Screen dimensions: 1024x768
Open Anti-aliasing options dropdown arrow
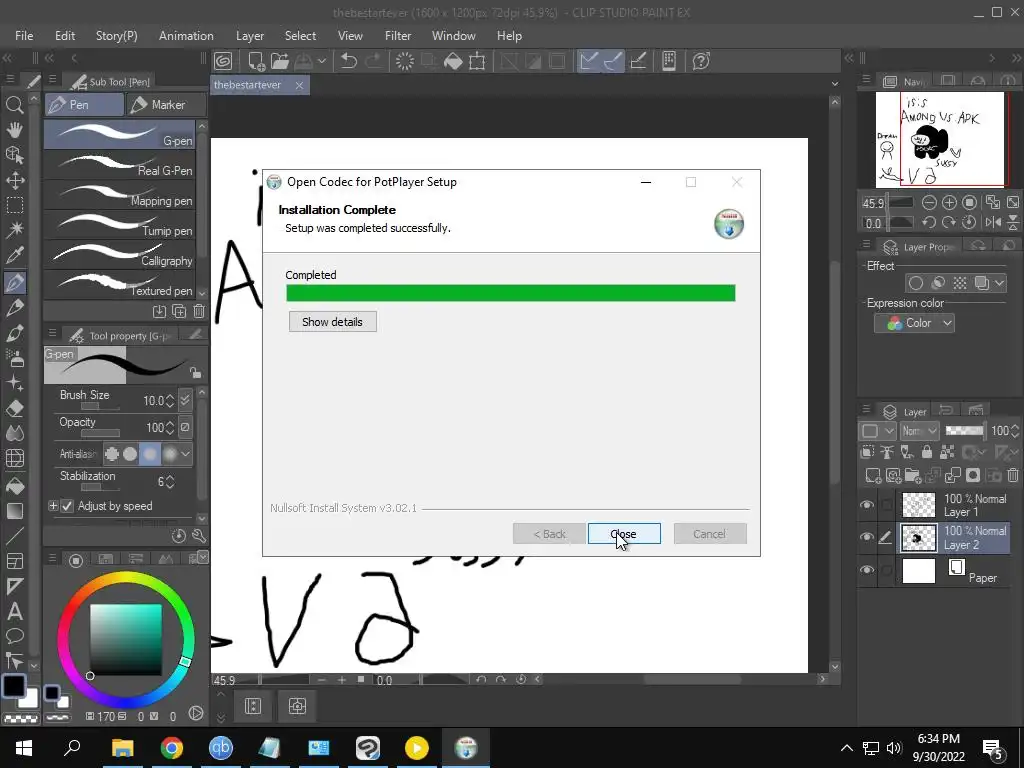(x=185, y=453)
